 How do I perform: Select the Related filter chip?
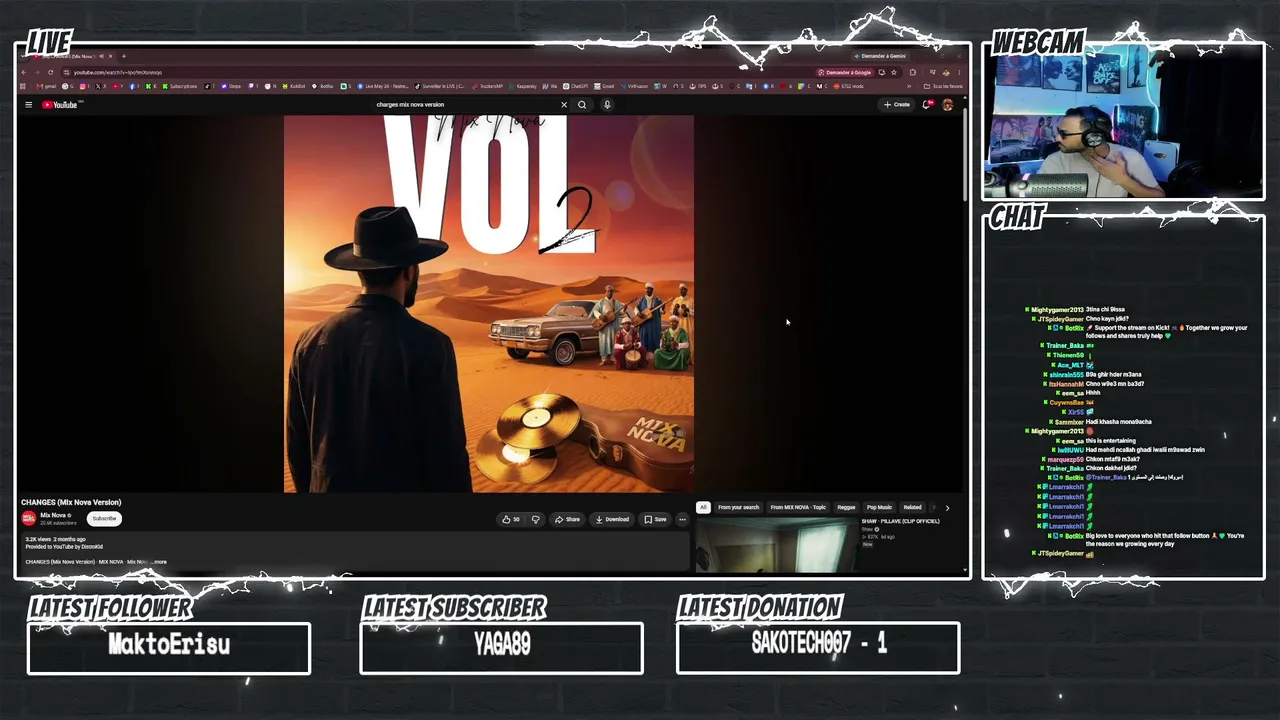(x=912, y=508)
